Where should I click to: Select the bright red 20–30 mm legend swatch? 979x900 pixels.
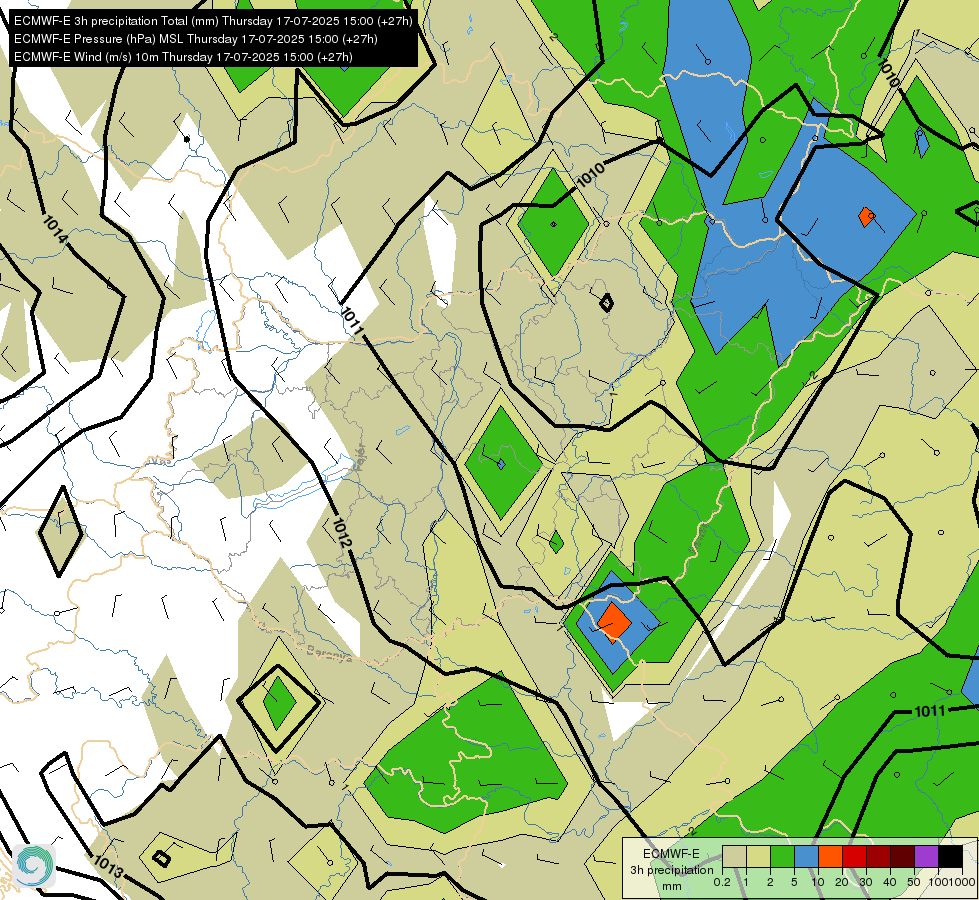pyautogui.click(x=855, y=857)
